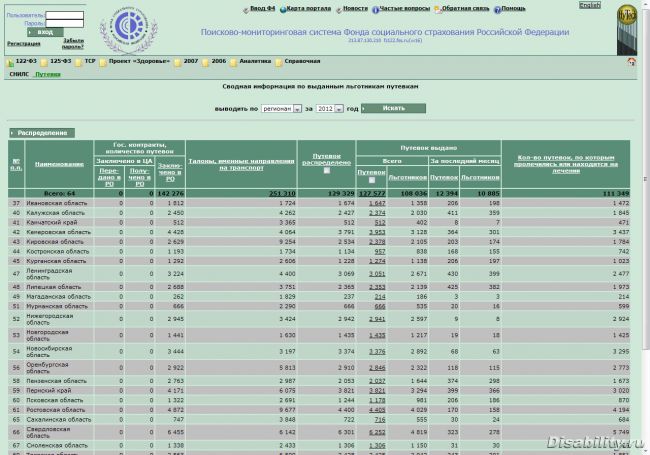Click the Вход login button
The height and width of the screenshot is (455, 650).
click(x=45, y=32)
